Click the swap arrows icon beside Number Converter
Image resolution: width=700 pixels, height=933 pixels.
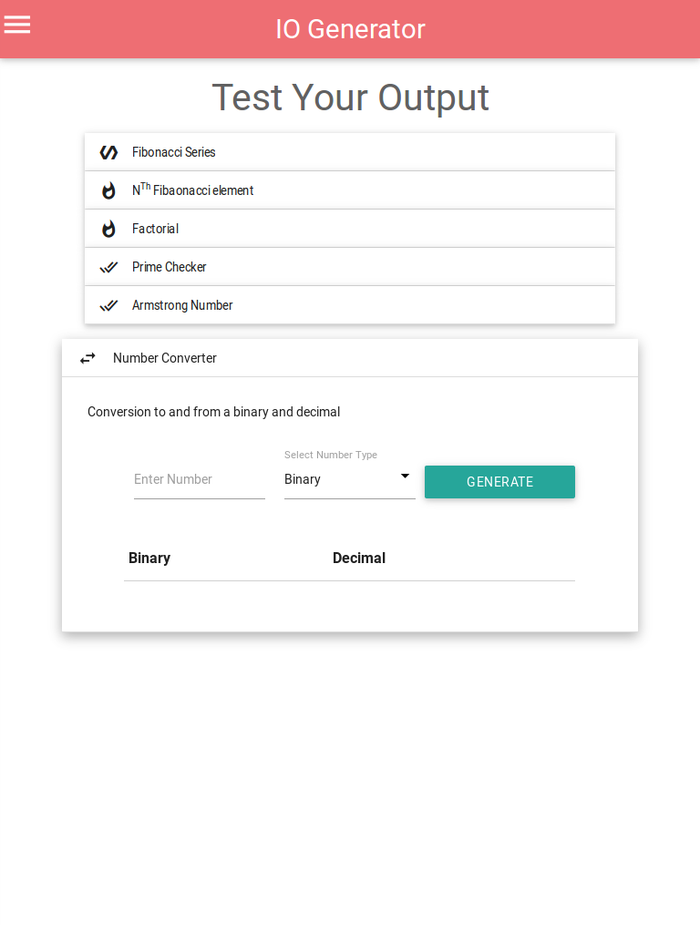click(88, 358)
